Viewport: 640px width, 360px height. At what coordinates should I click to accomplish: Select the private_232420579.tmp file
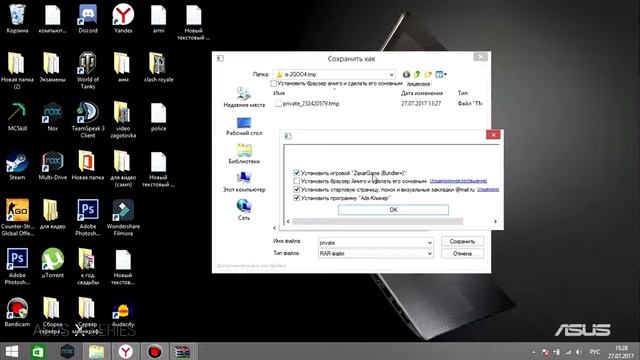311,104
